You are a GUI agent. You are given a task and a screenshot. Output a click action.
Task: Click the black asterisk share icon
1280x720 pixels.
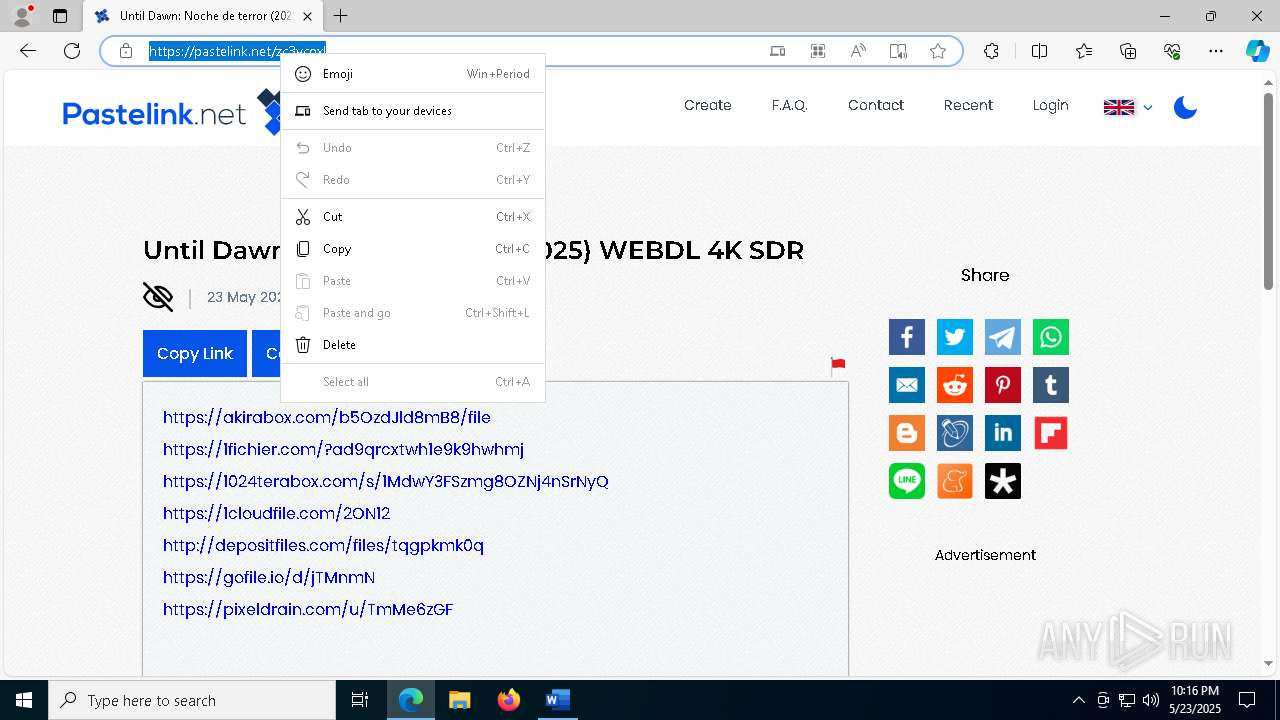pyautogui.click(x=1003, y=481)
